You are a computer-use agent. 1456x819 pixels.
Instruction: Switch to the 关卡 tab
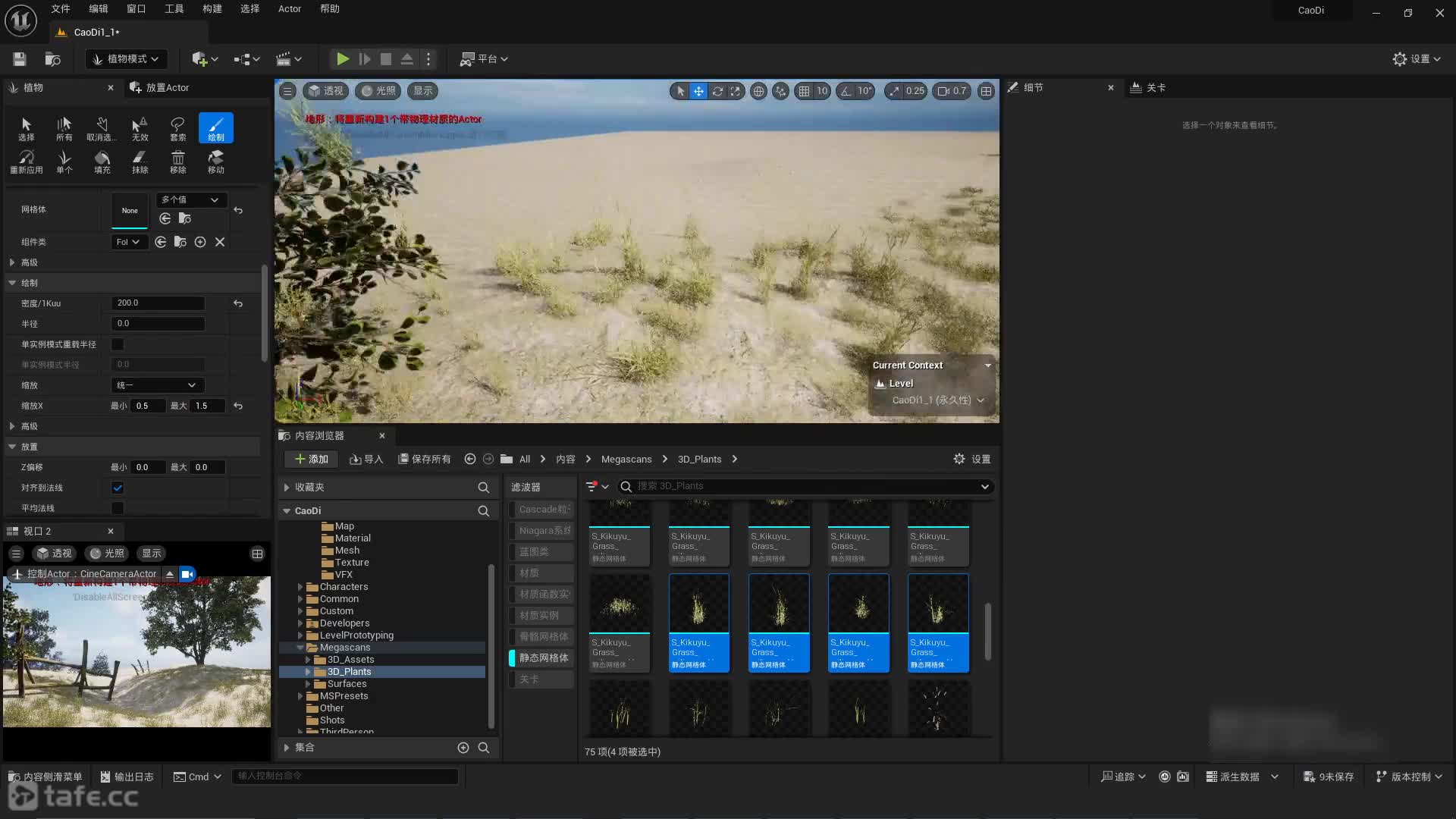pyautogui.click(x=1148, y=88)
